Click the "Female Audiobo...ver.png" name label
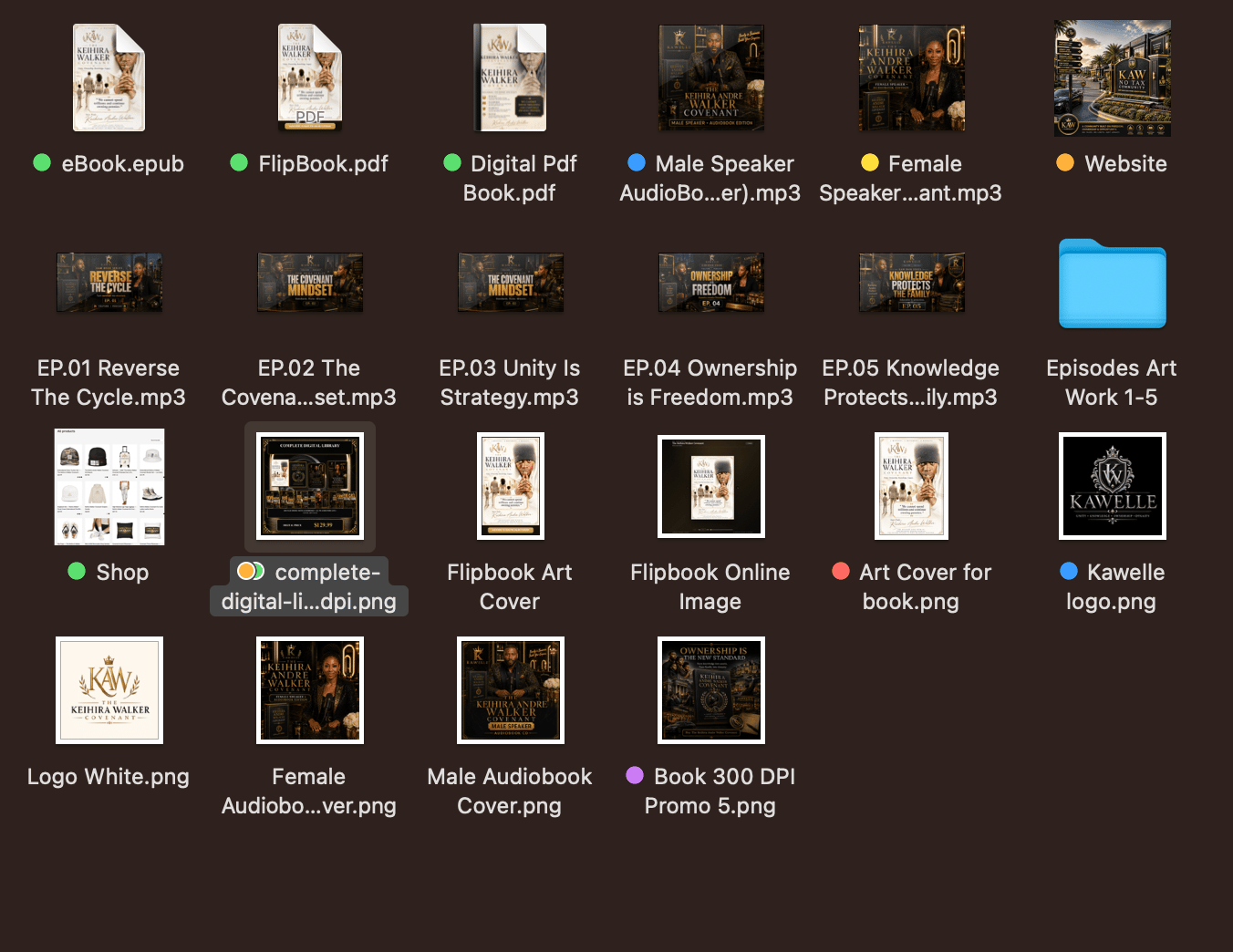1233x952 pixels. click(x=309, y=792)
